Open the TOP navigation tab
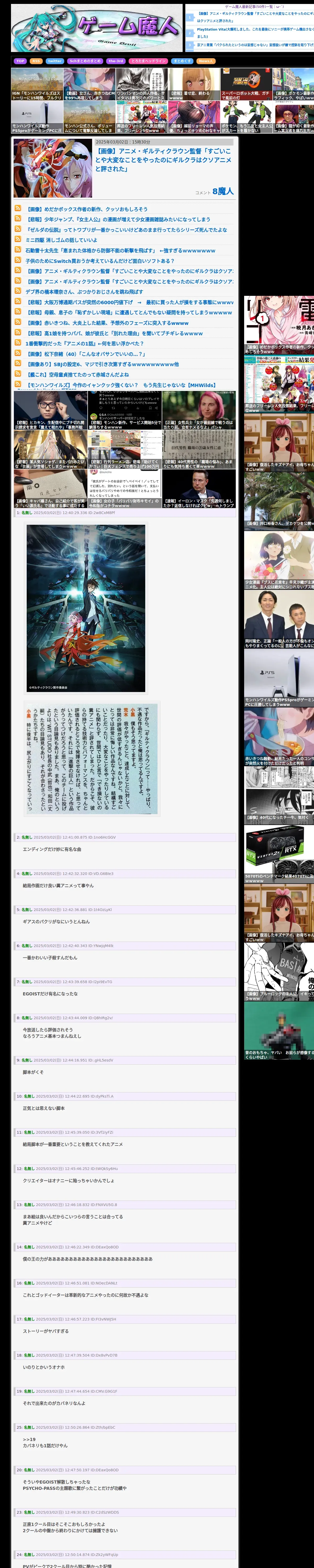The width and height of the screenshot is (314, 1568). pyautogui.click(x=20, y=61)
